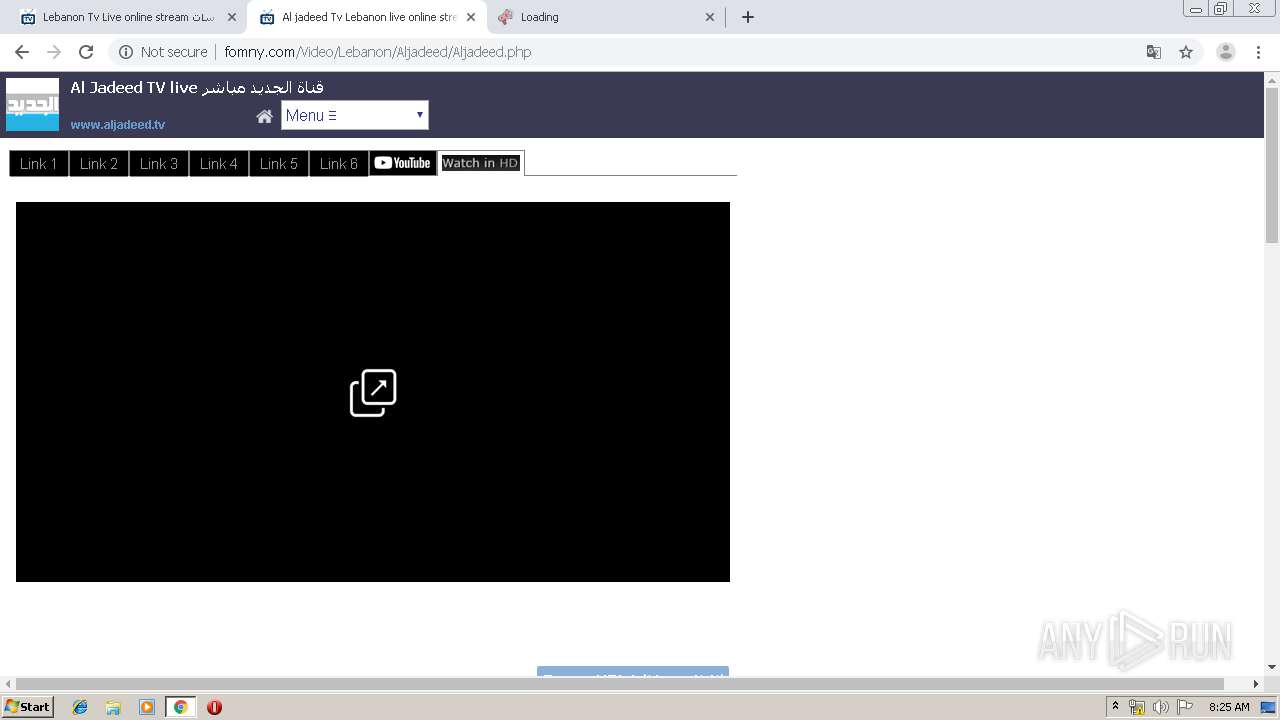Click the taskbar clock showing 8:25 AM
This screenshot has height=720, width=1280.
[x=1229, y=707]
